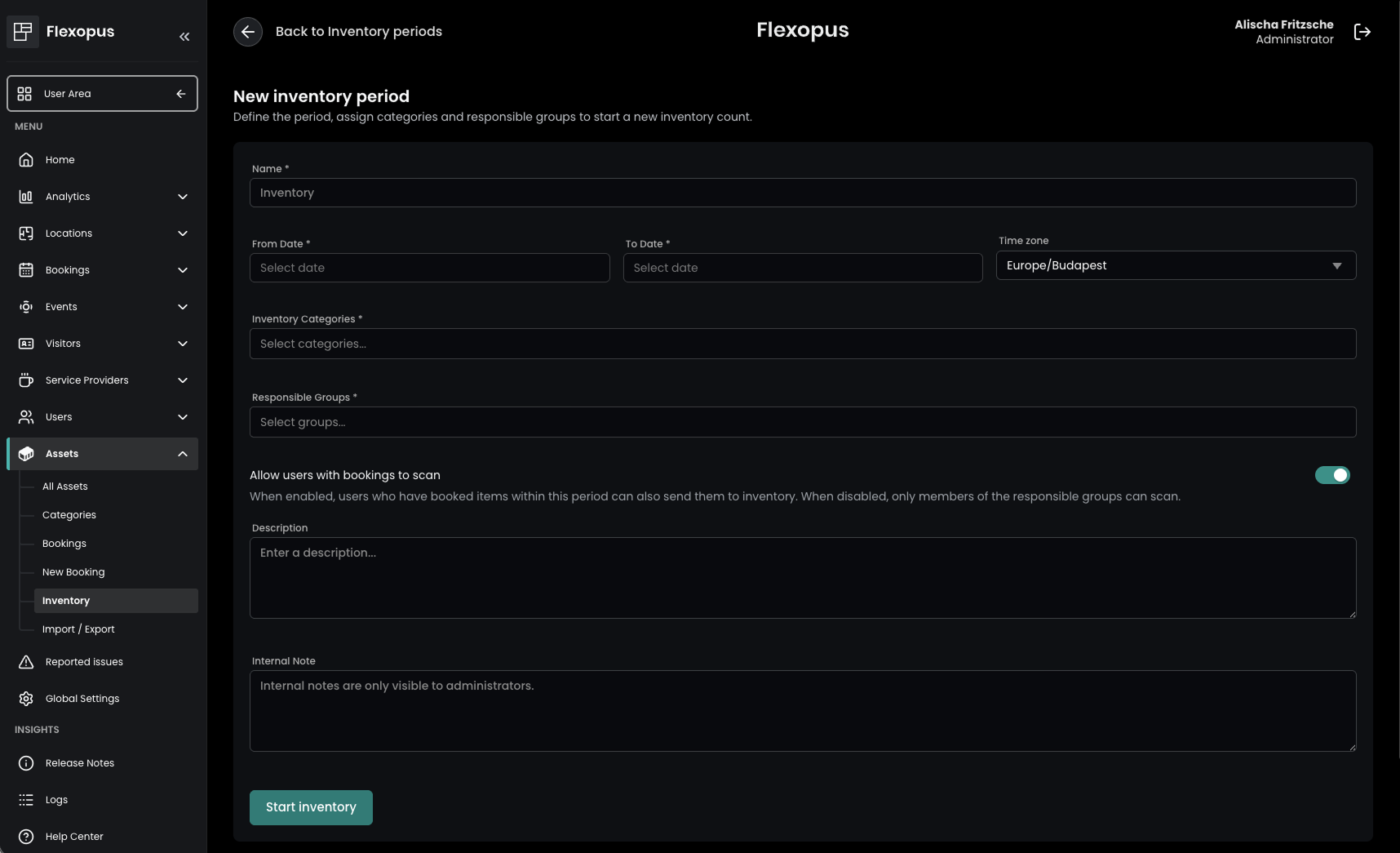The width and height of the screenshot is (1400, 853).
Task: Toggle off 'Allow users with bookings to scan'
Action: pyautogui.click(x=1332, y=475)
